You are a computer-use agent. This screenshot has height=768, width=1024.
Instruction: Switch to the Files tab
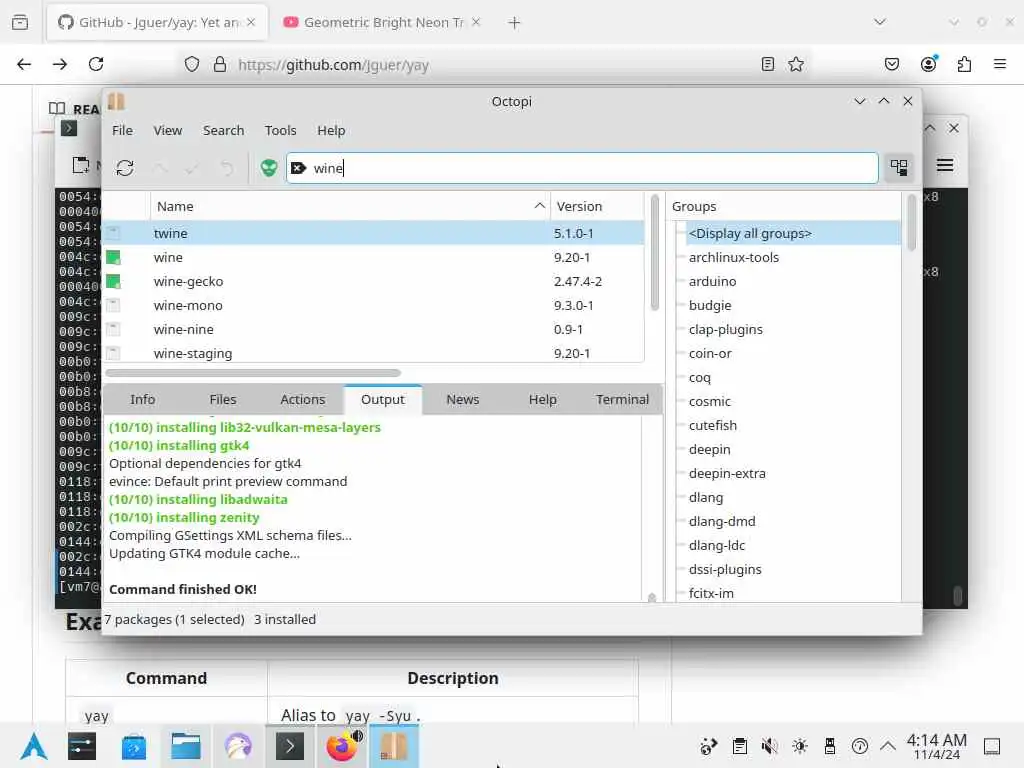tap(223, 400)
